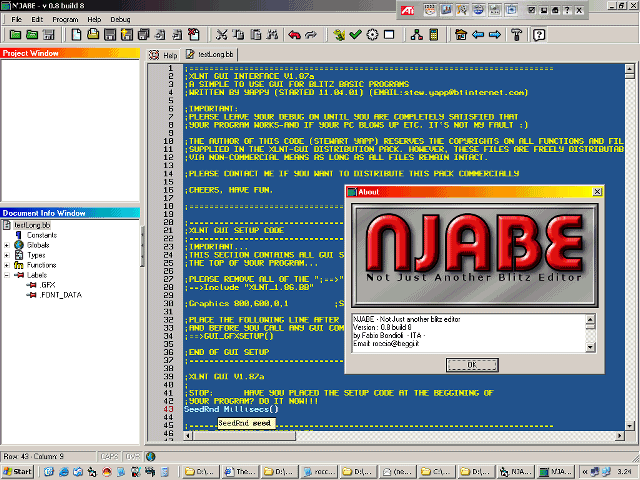
Task: Click the save all stacked floppies icon
Action: (143, 35)
